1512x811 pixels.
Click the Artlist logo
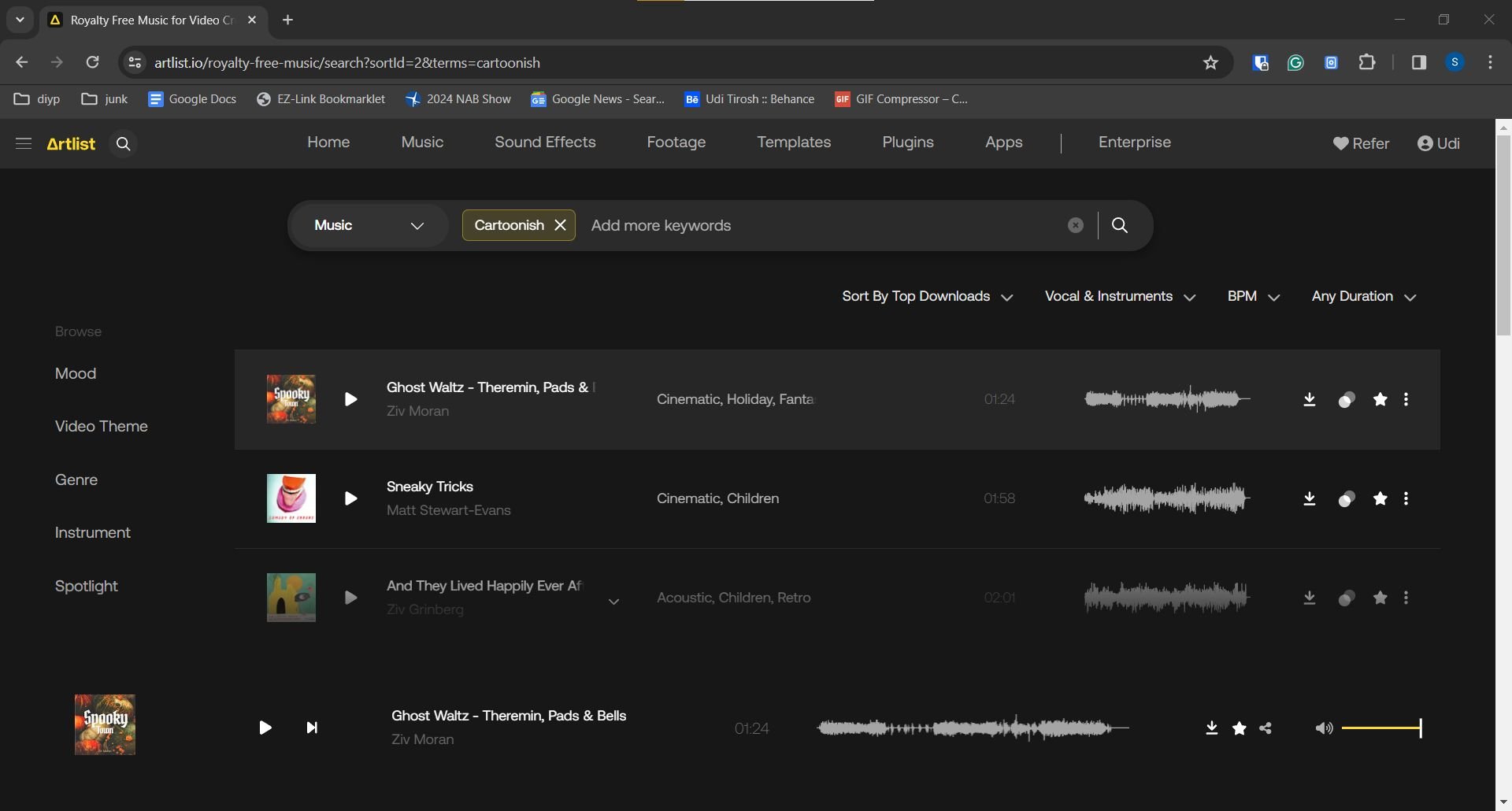point(71,143)
